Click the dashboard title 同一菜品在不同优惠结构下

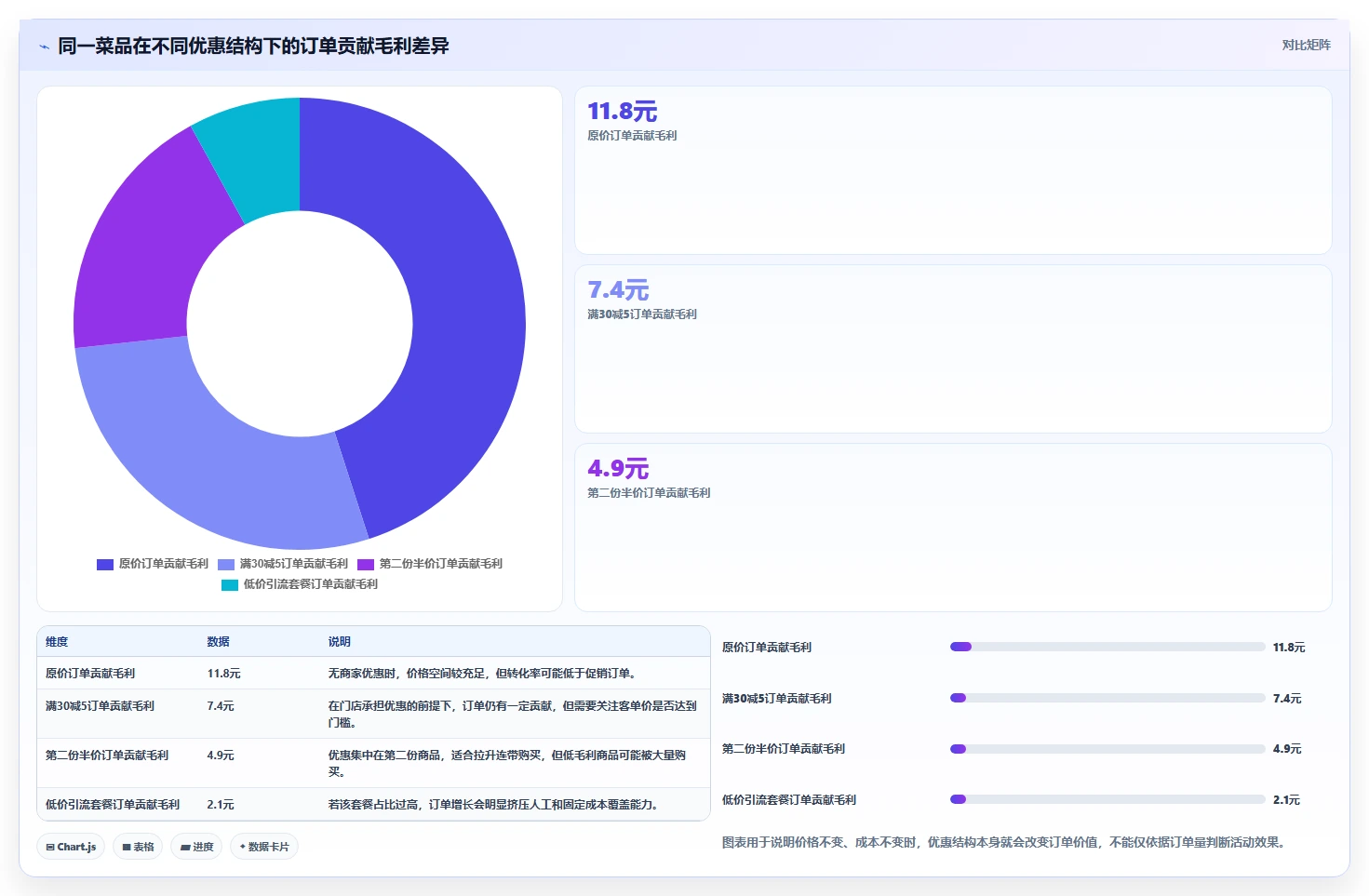tap(253, 46)
